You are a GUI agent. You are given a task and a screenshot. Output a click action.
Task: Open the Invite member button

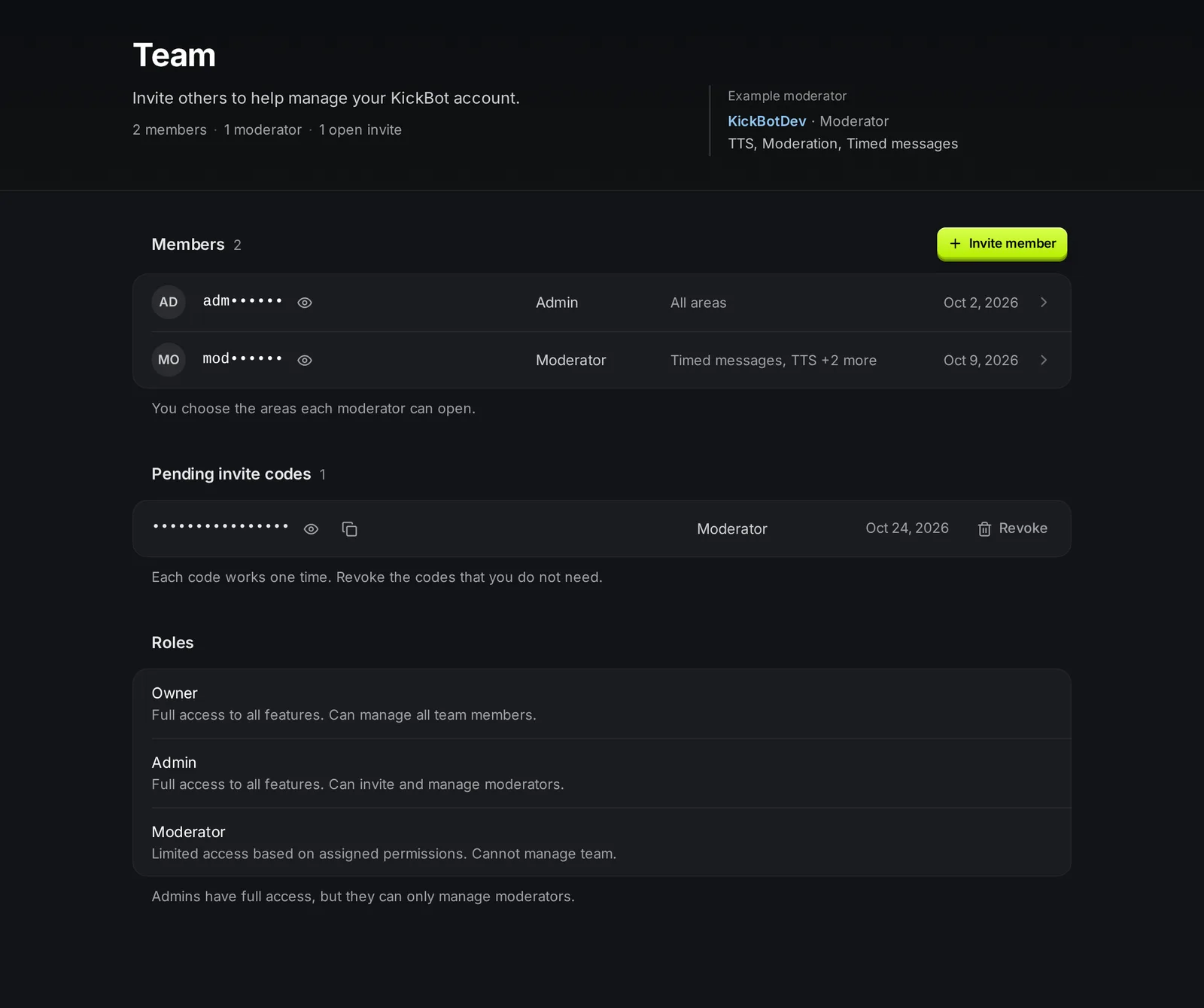click(x=1002, y=244)
